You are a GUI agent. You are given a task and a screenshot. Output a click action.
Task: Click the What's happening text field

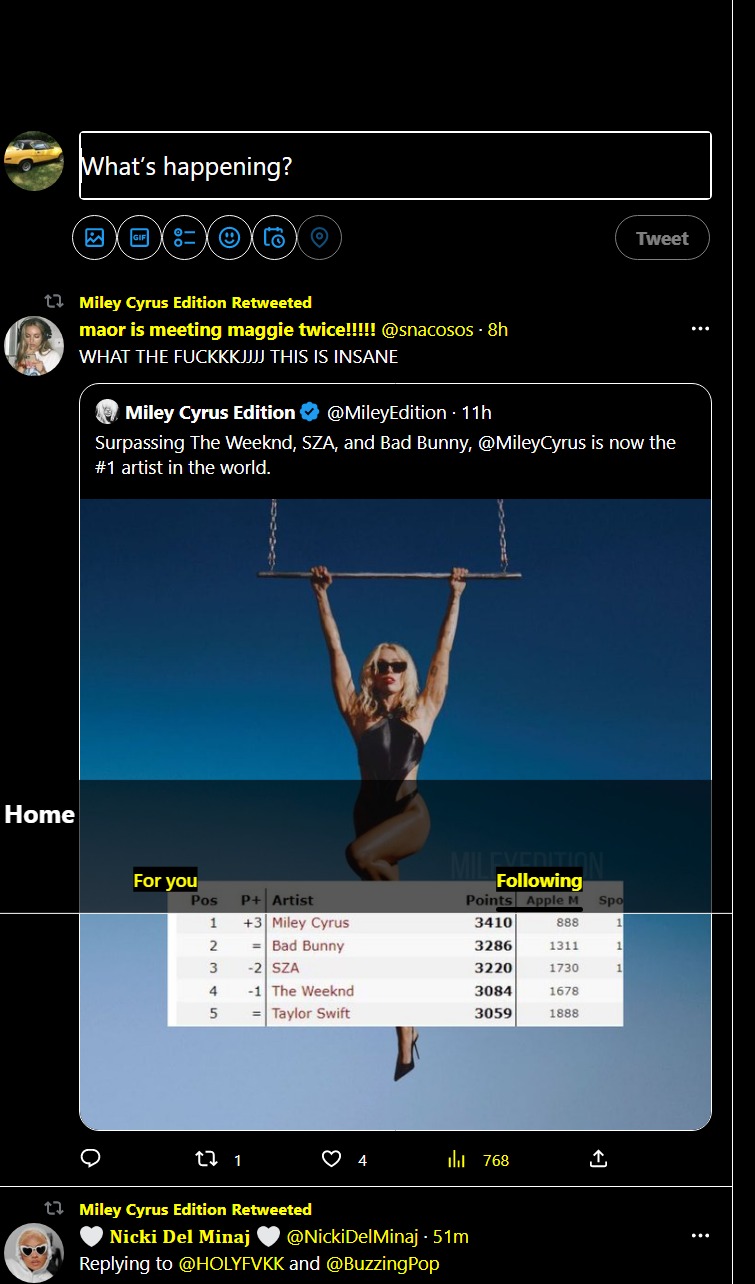395,166
